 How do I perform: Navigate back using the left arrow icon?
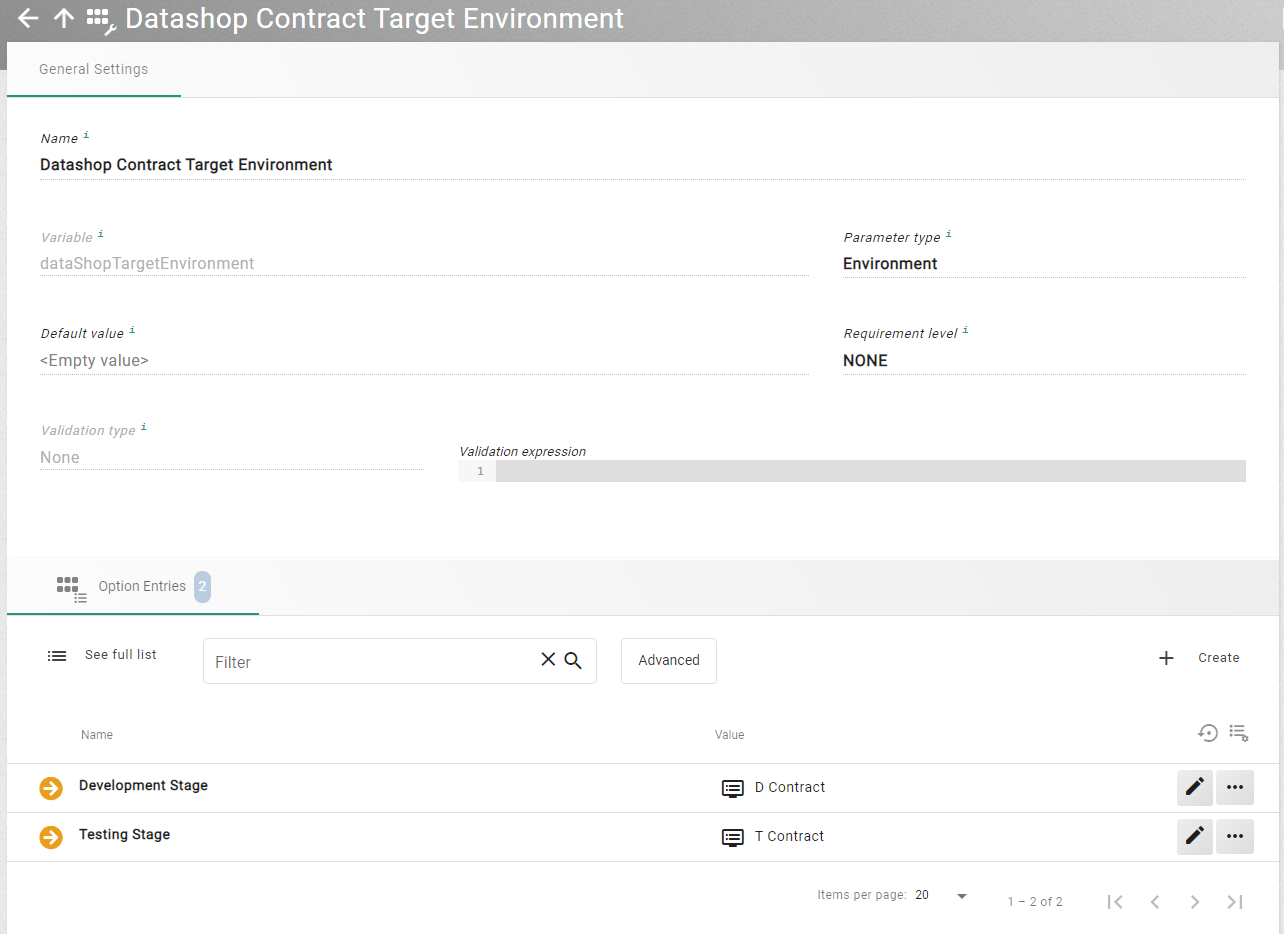point(27,18)
